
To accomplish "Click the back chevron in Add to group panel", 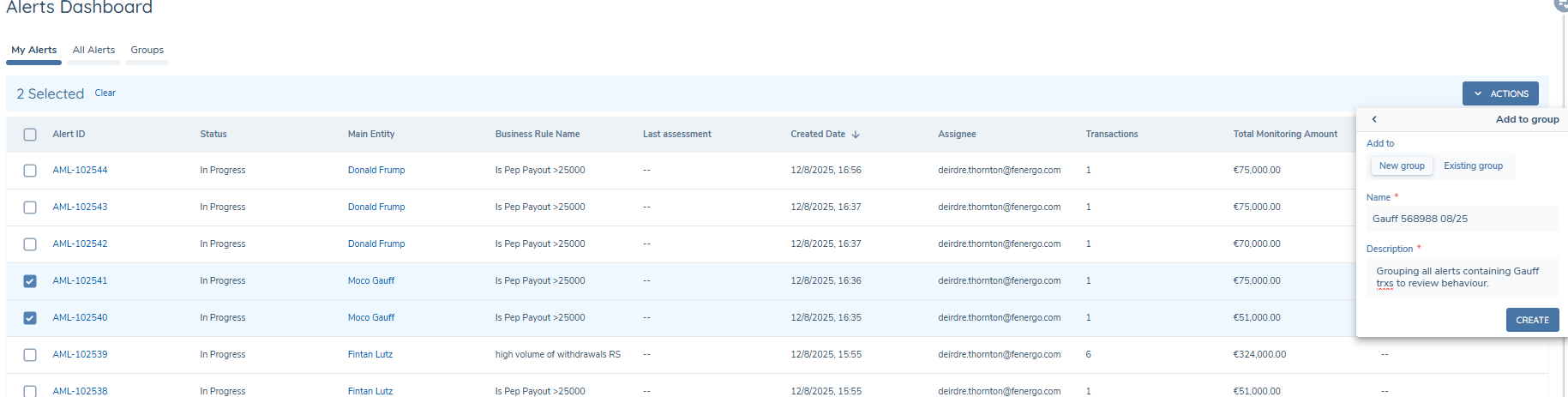I will [1374, 119].
